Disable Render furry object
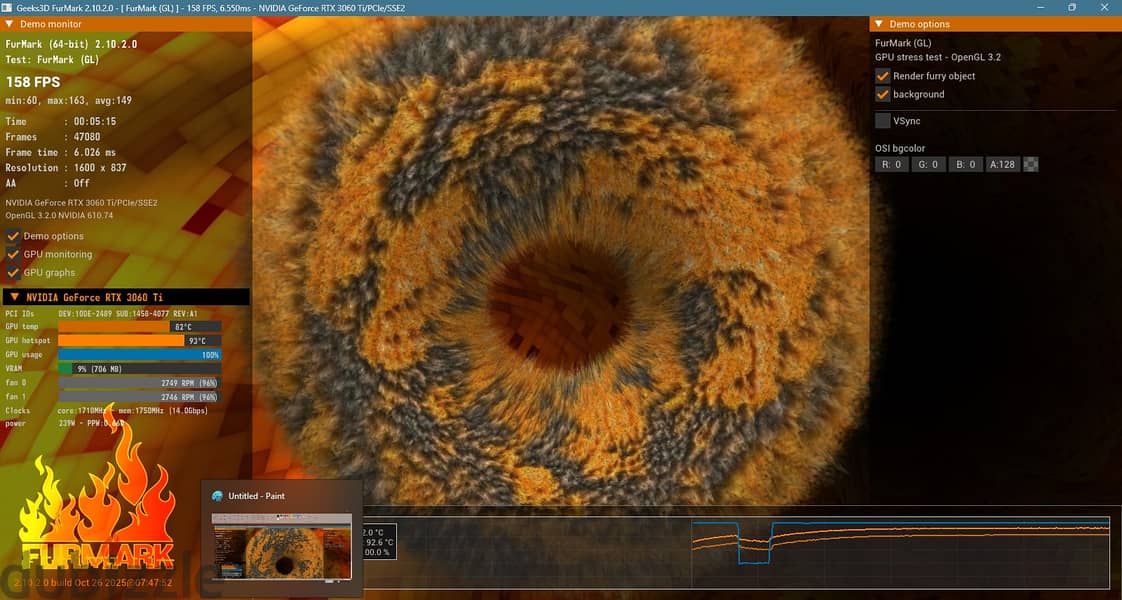 (x=883, y=76)
